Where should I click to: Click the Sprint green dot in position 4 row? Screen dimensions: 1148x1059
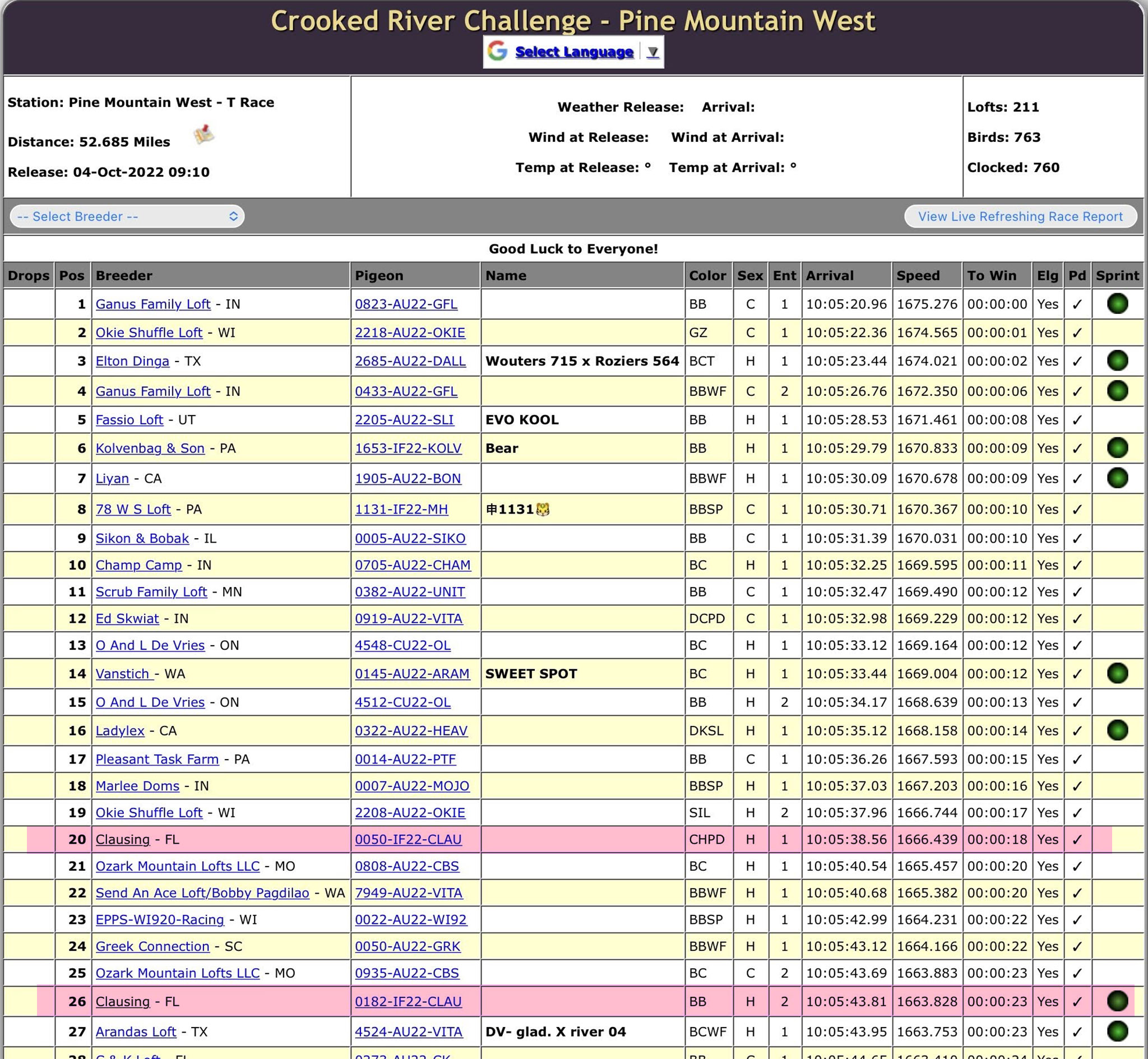tap(1117, 391)
